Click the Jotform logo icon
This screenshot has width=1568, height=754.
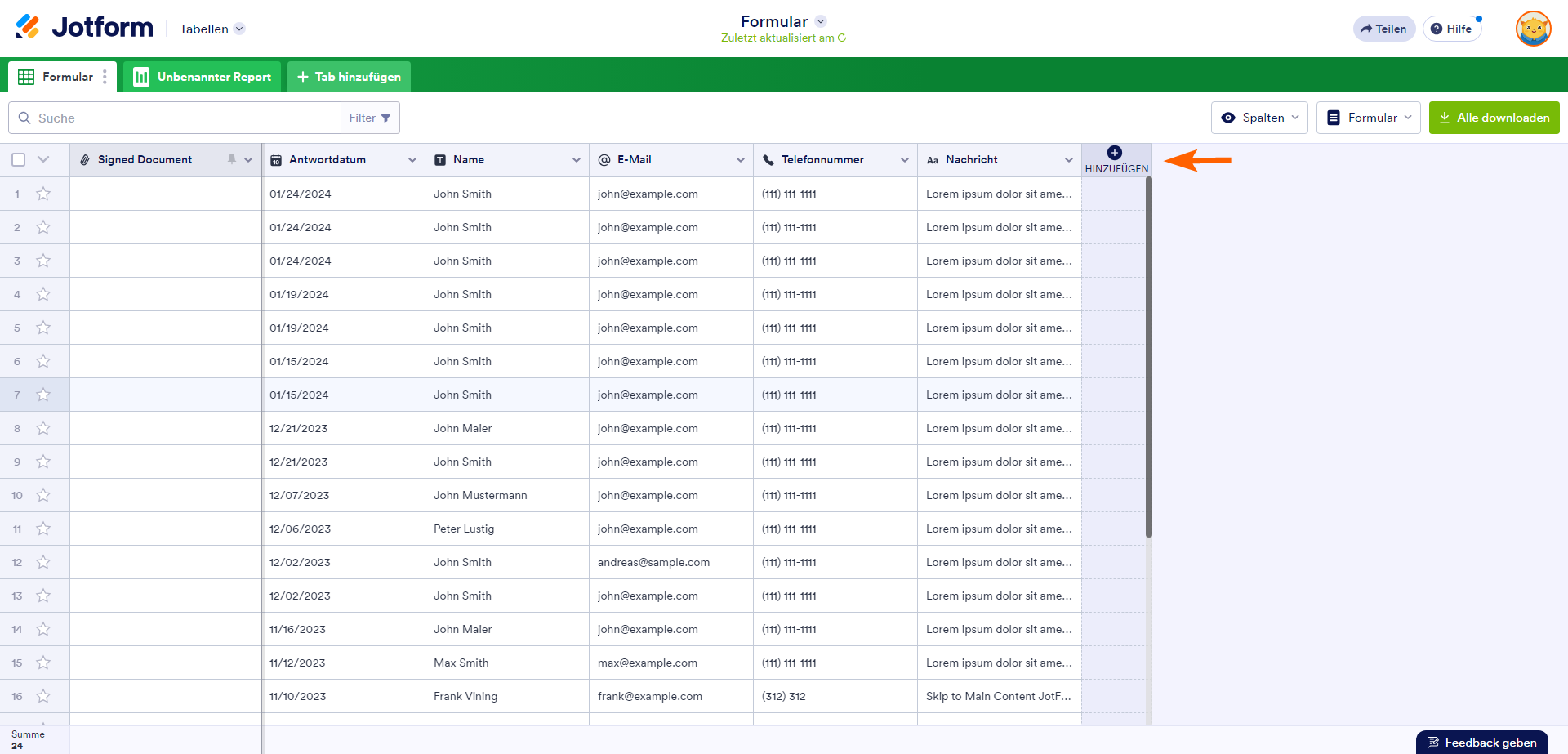(28, 27)
